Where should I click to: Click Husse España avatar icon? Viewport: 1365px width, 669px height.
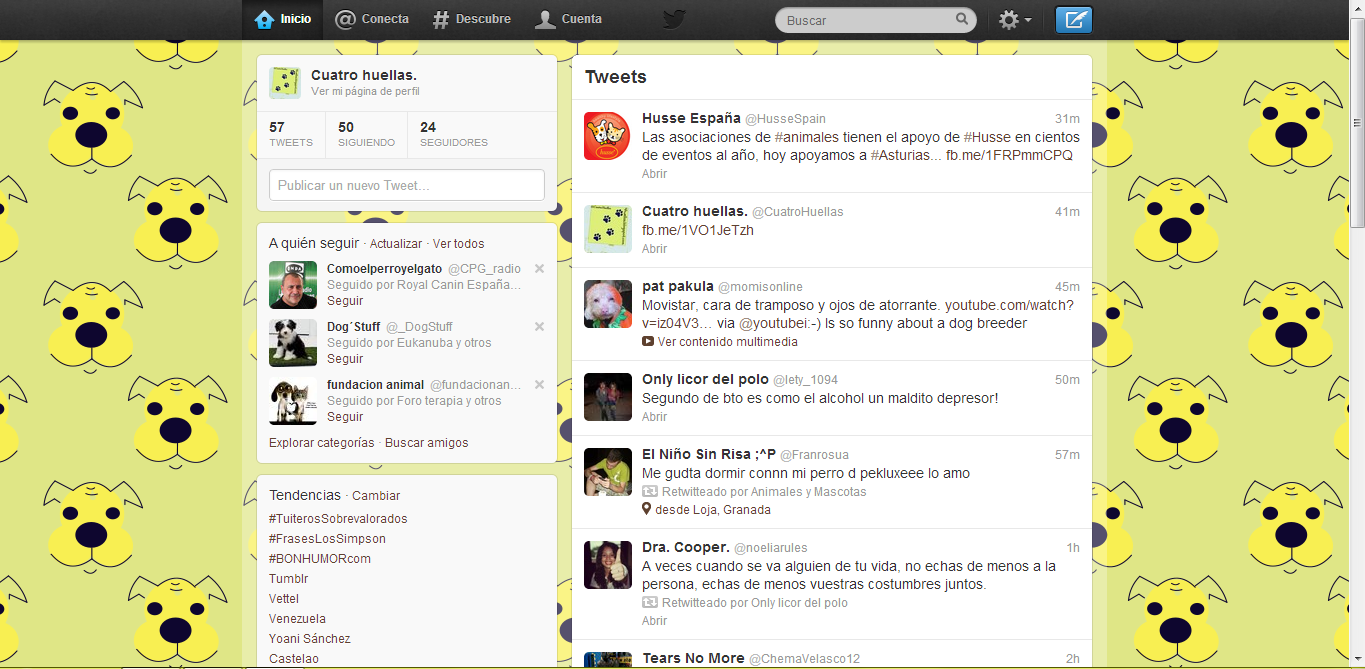tap(608, 136)
